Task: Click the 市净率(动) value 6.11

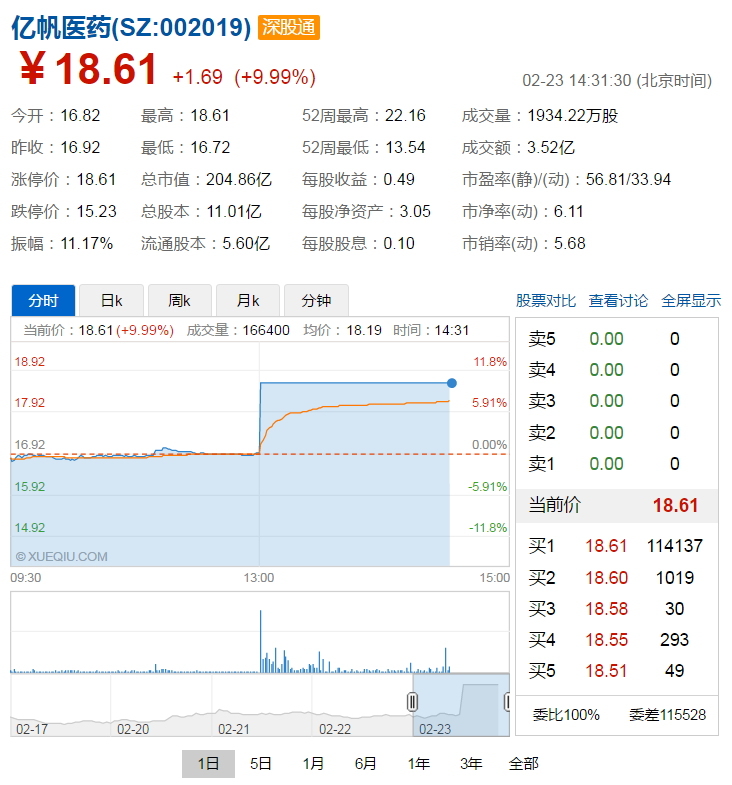Action: point(569,211)
